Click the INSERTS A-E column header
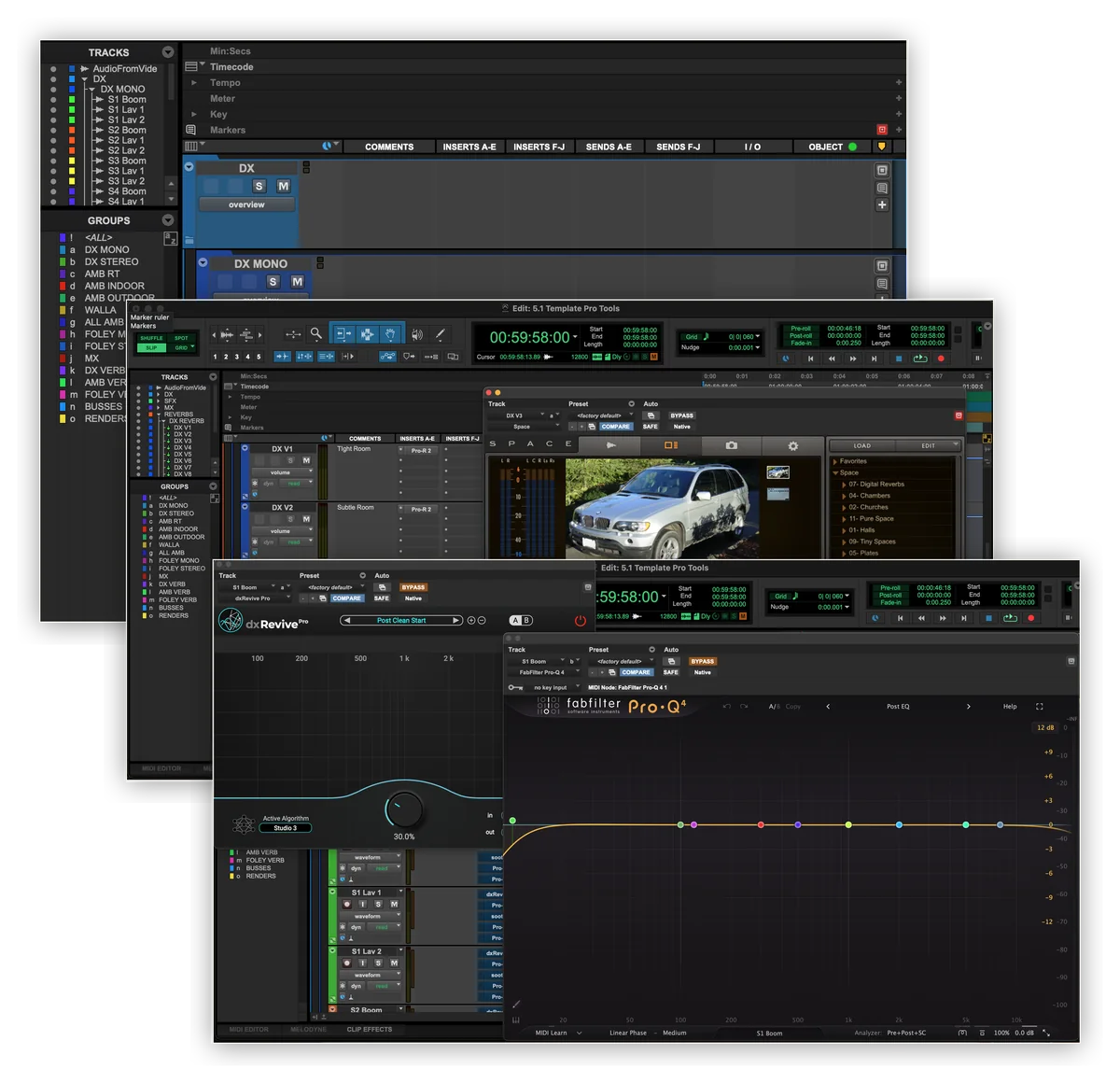 click(x=469, y=147)
